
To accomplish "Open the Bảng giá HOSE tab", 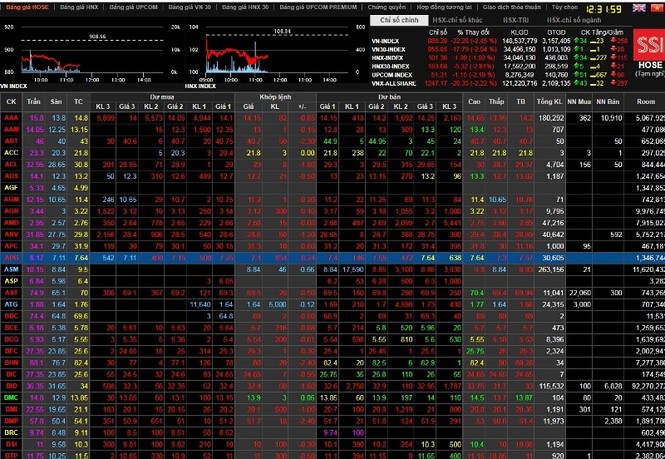I will pyautogui.click(x=28, y=8).
